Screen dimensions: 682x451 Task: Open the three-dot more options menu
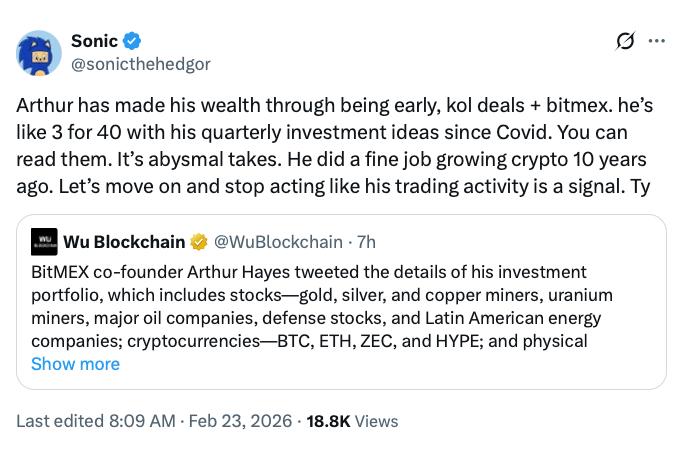click(656, 41)
